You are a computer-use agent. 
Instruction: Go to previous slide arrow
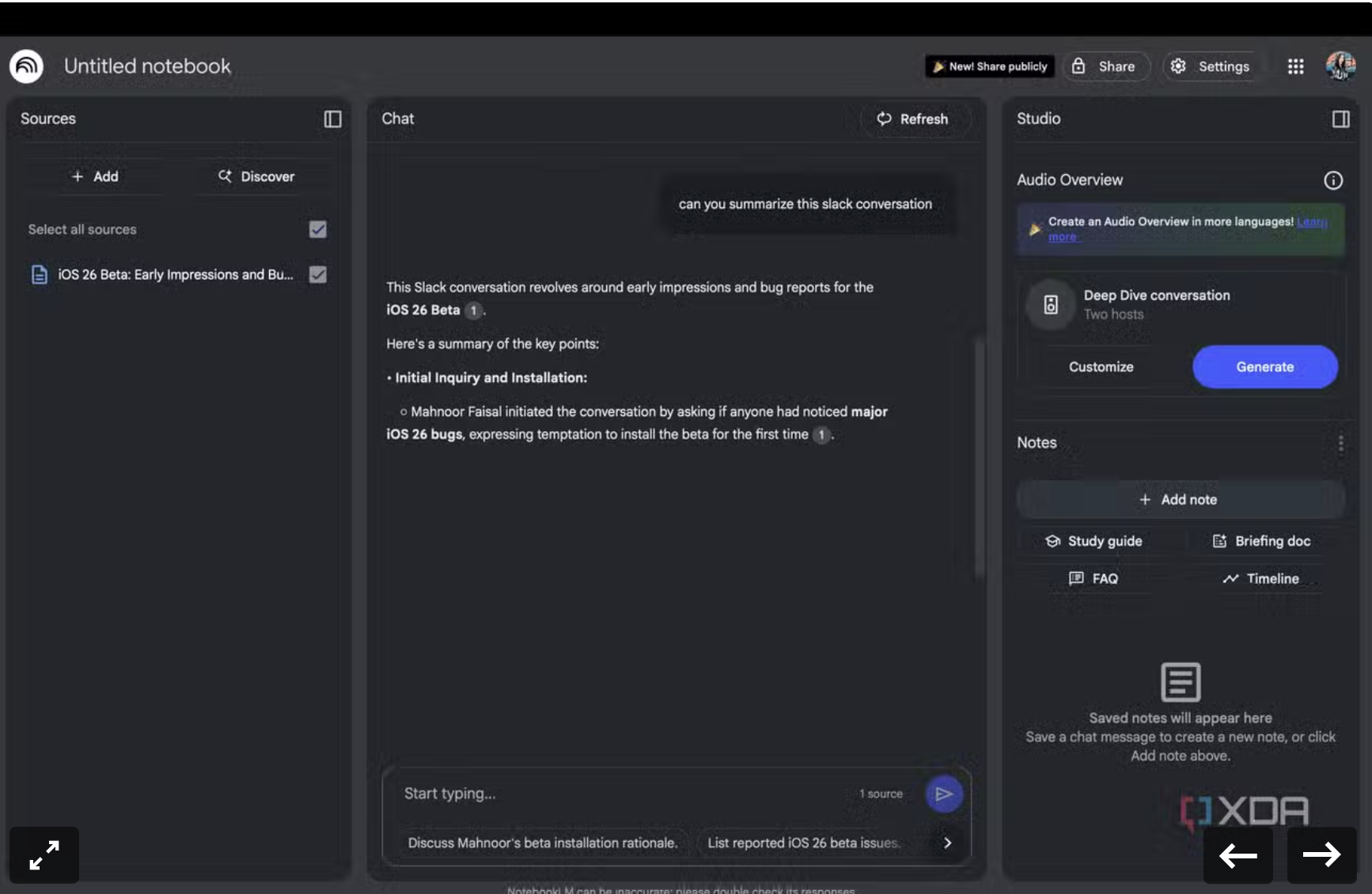coord(1238,854)
